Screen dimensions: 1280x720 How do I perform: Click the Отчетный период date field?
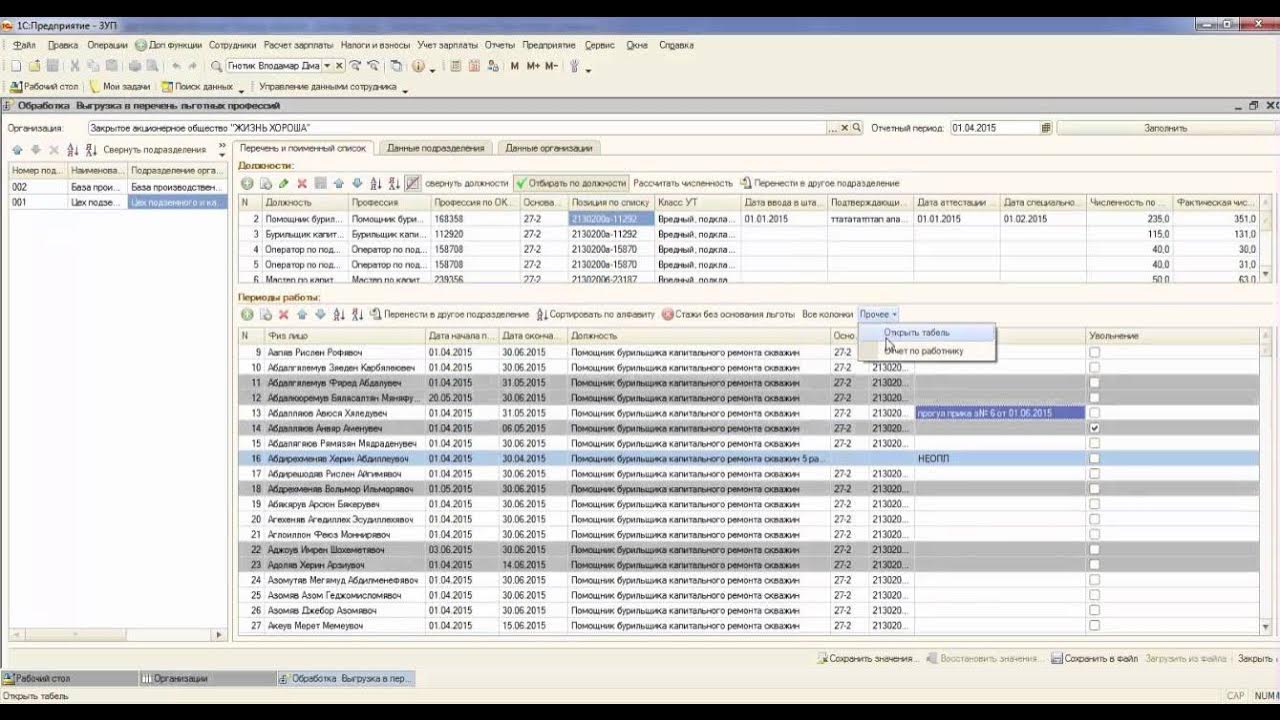(994, 128)
